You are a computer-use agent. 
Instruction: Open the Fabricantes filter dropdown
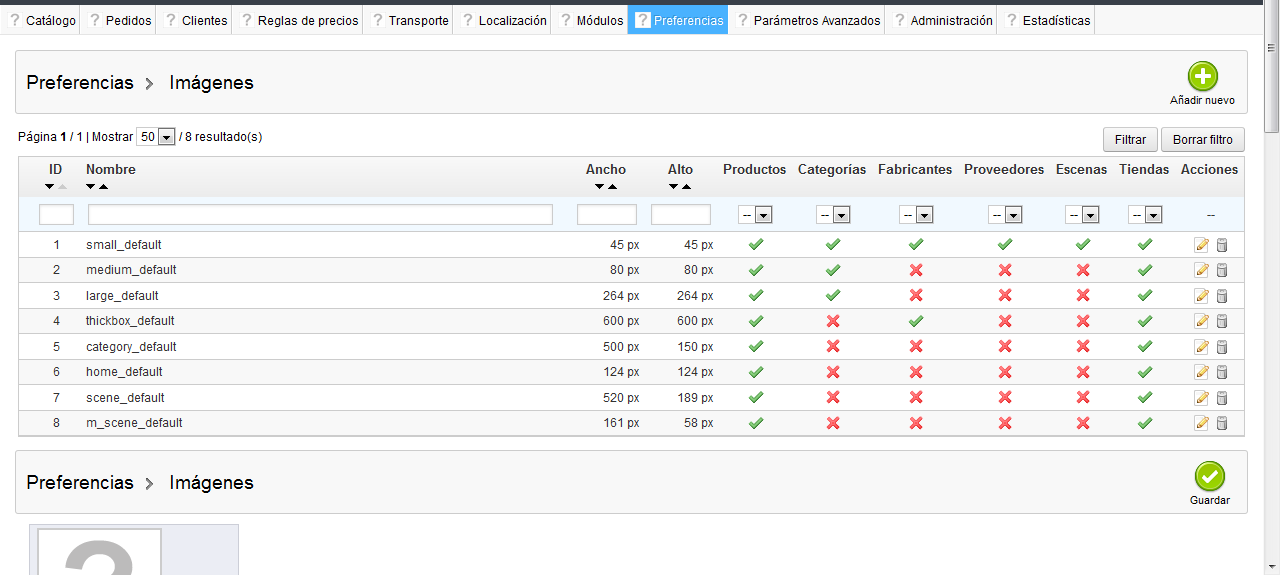pos(916,215)
